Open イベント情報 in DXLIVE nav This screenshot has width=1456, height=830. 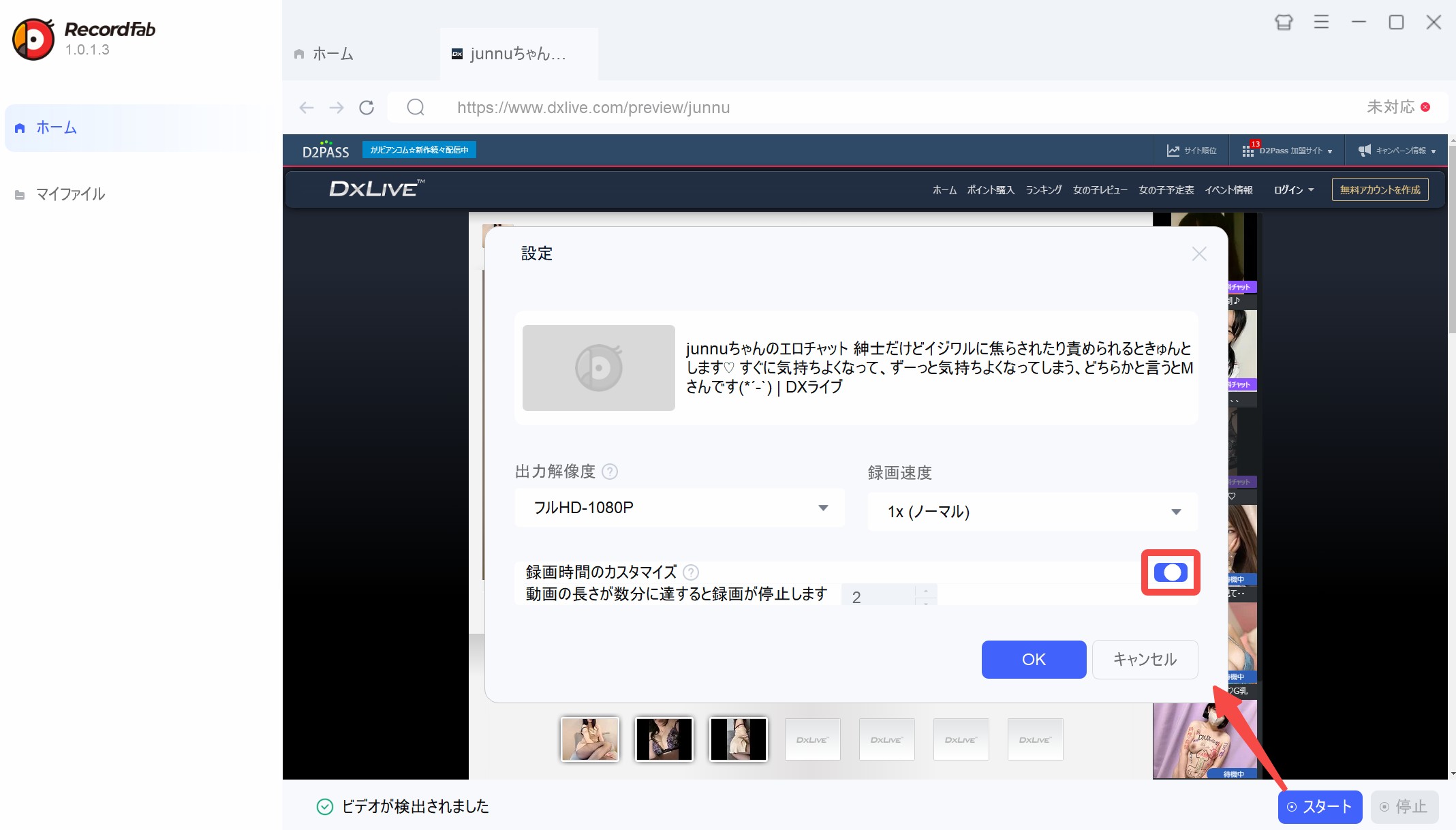pyautogui.click(x=1229, y=190)
